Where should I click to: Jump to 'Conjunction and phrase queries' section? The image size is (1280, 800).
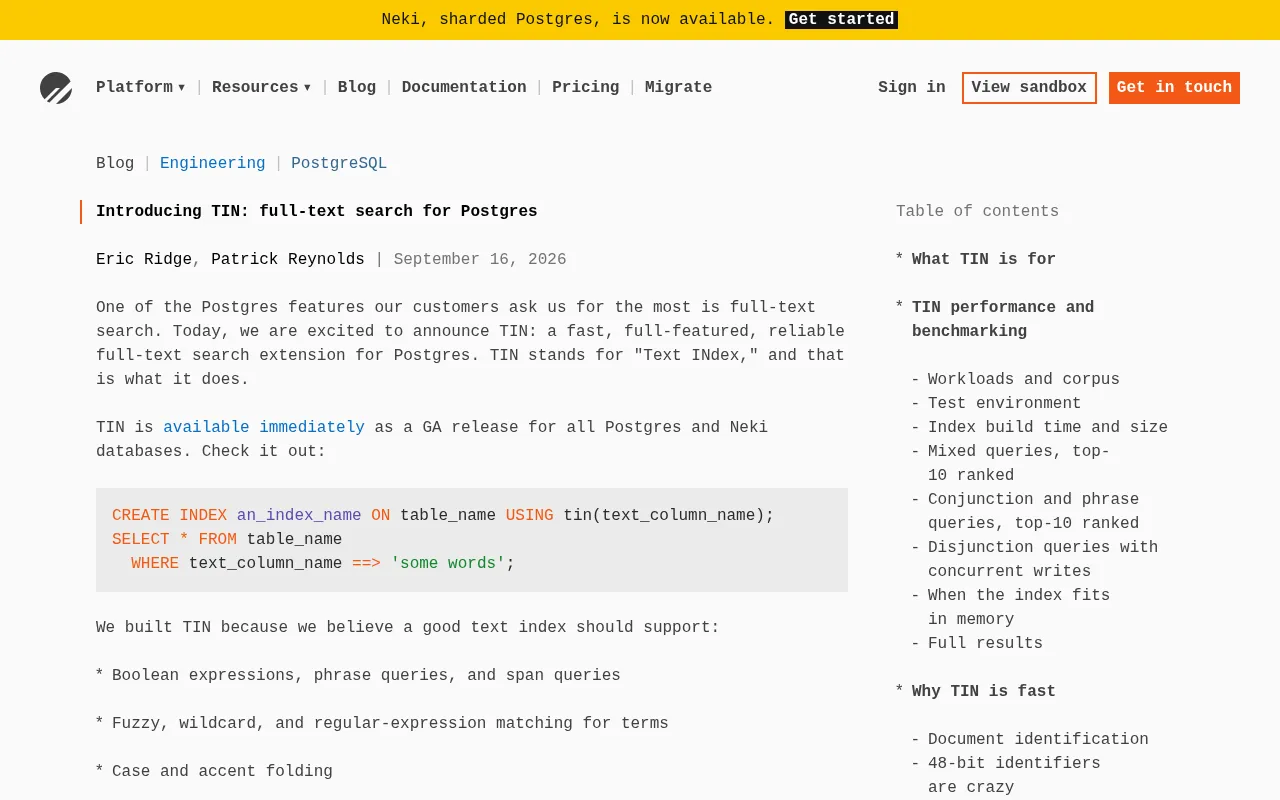click(1034, 511)
